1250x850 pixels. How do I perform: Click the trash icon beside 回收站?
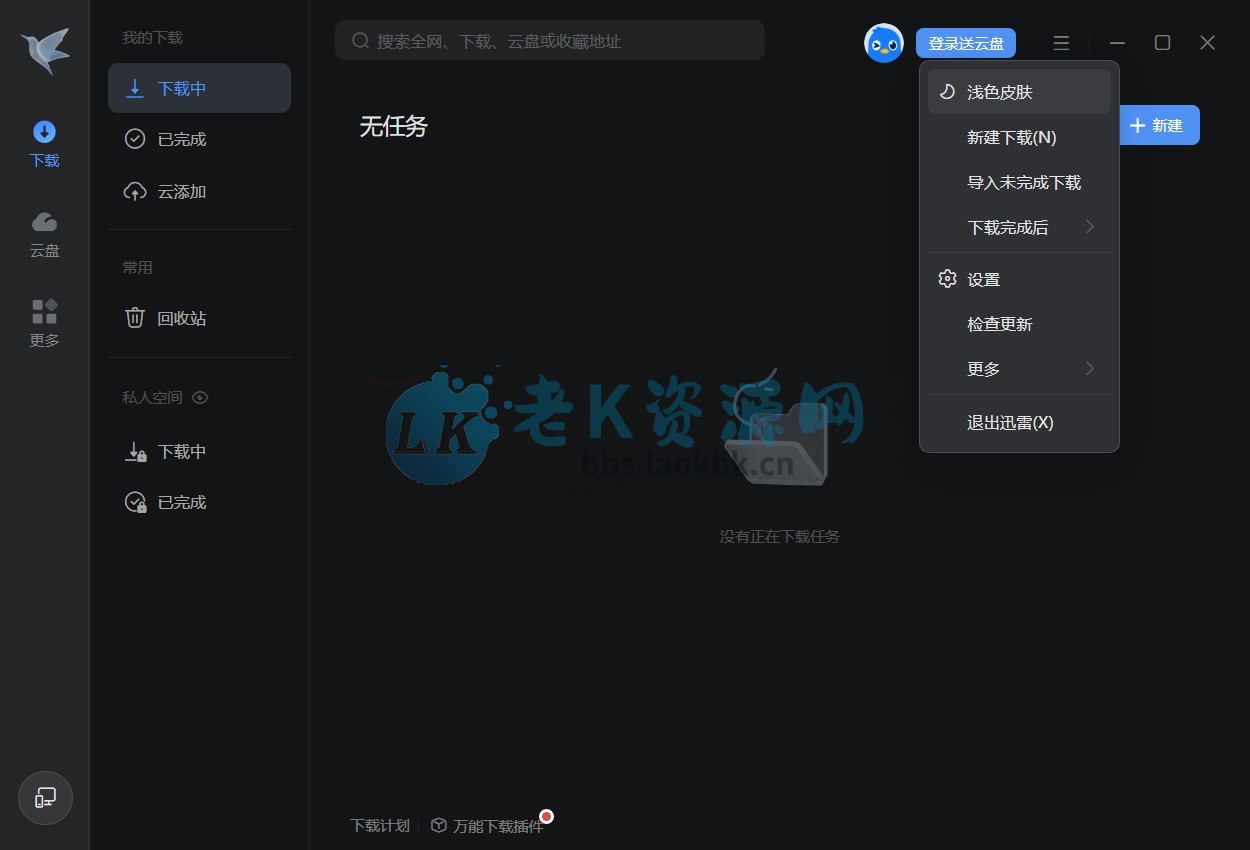coord(135,318)
